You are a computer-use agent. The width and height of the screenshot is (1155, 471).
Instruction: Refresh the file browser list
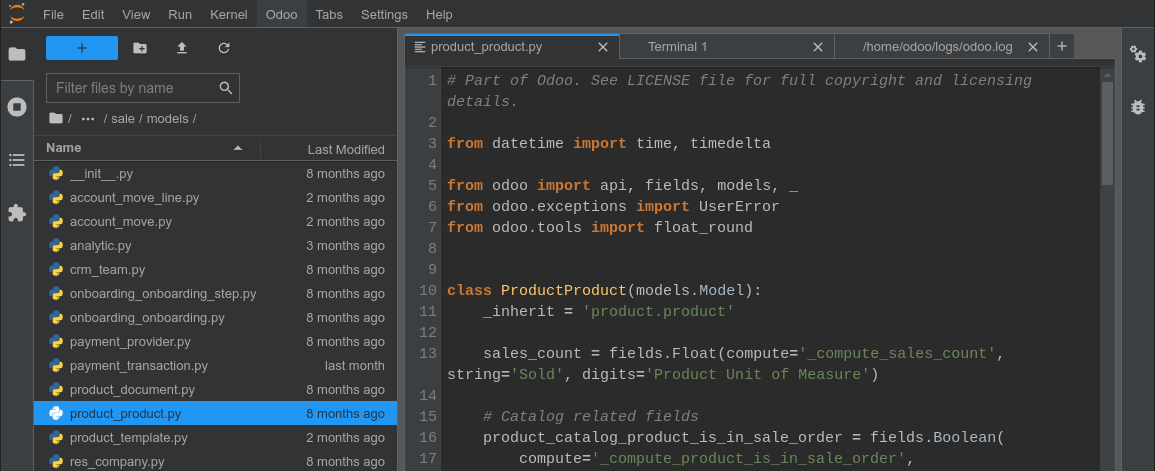point(224,48)
